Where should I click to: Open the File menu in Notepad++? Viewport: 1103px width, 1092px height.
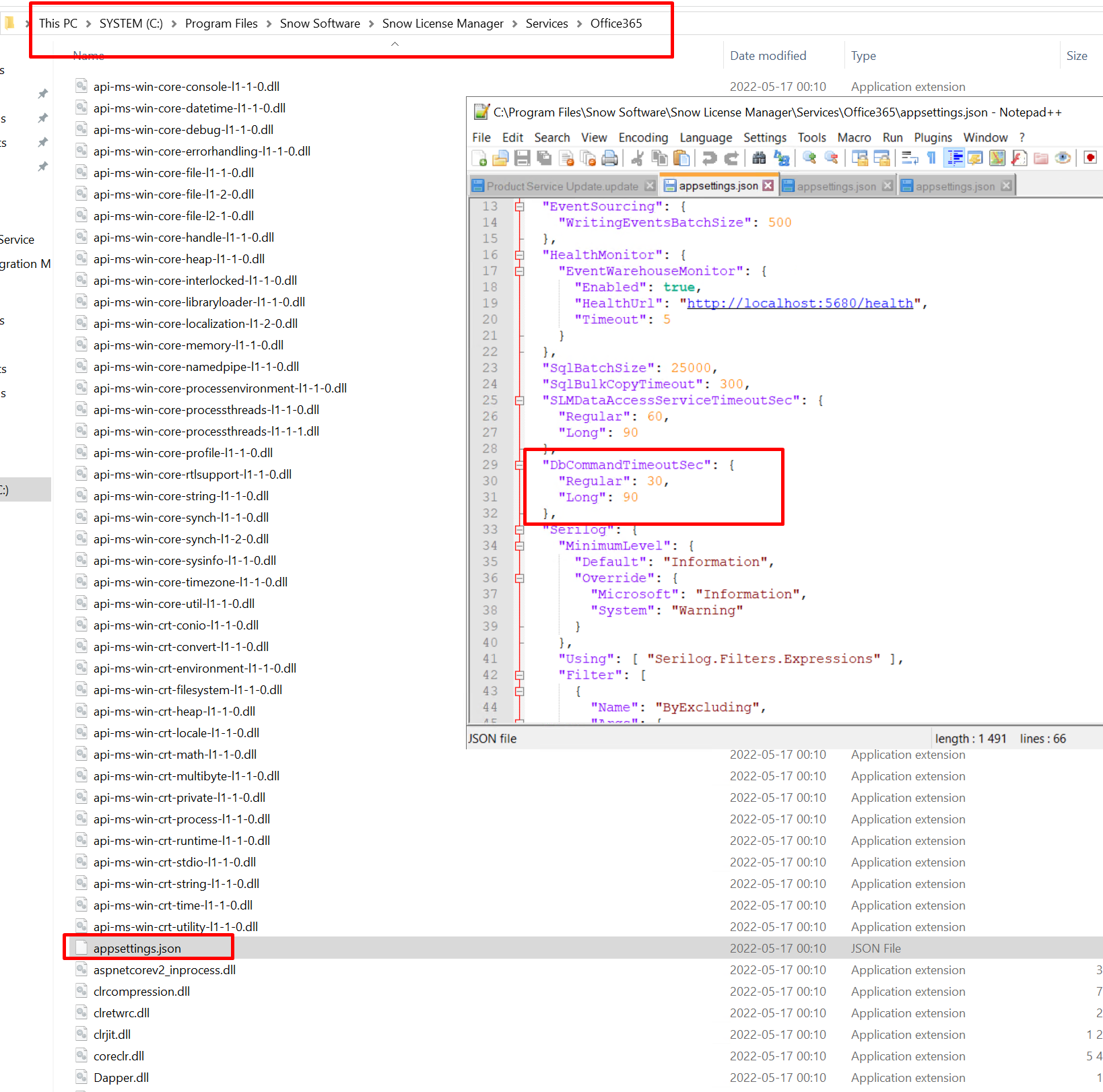tap(481, 137)
